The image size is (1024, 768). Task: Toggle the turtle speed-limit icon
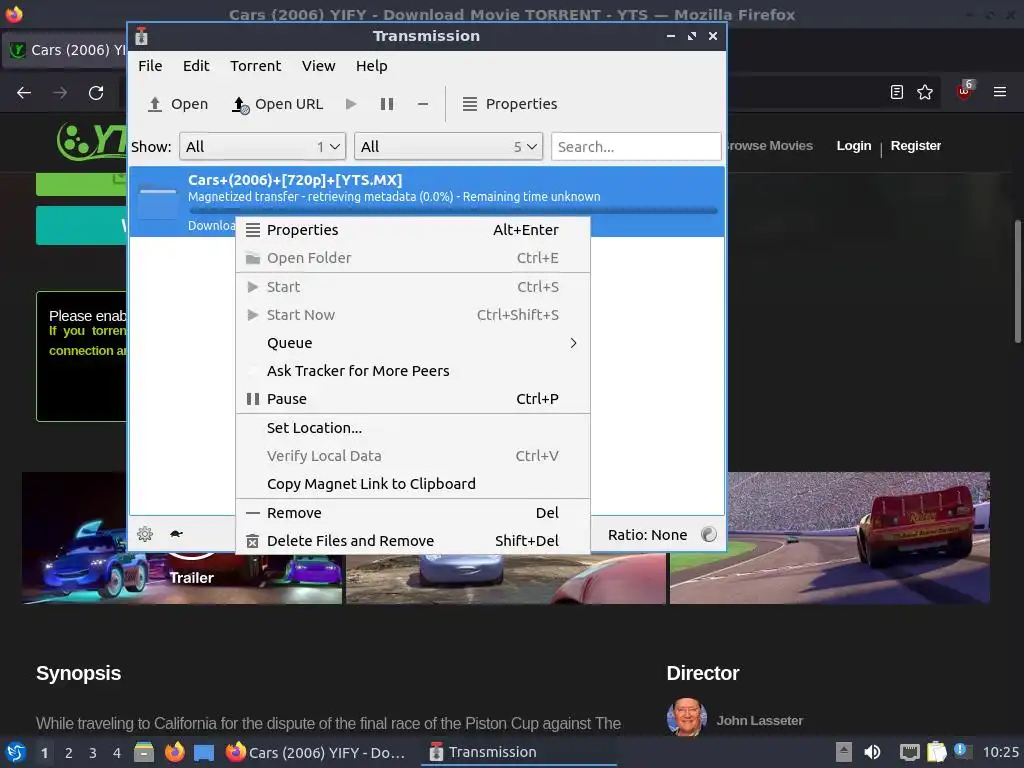click(176, 534)
